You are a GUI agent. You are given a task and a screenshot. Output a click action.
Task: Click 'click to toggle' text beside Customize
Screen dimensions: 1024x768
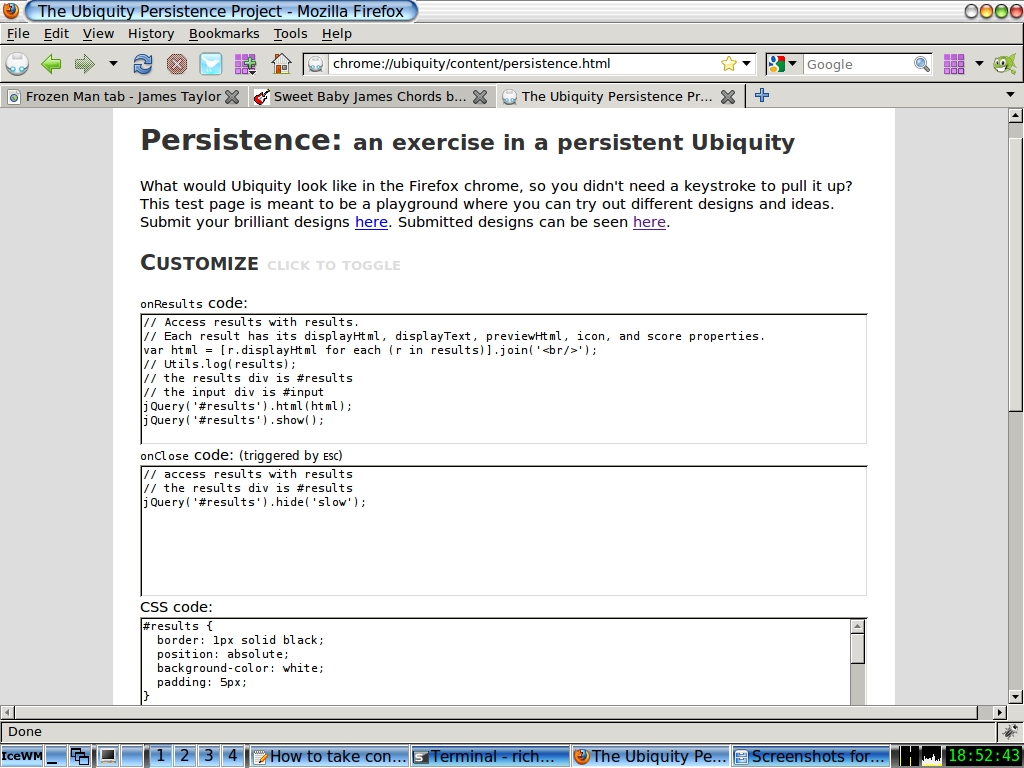click(334, 265)
